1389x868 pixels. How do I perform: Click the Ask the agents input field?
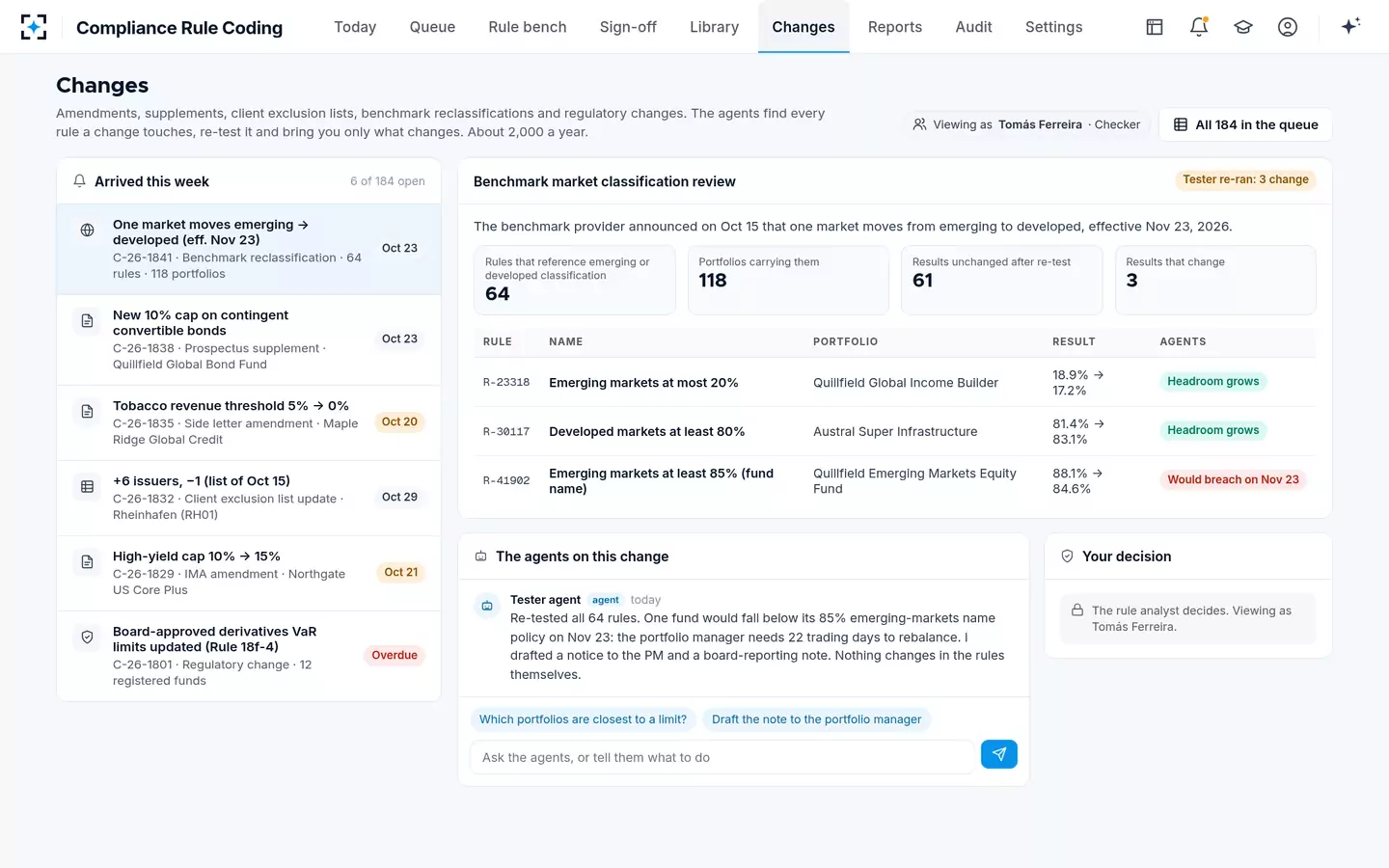click(722, 757)
